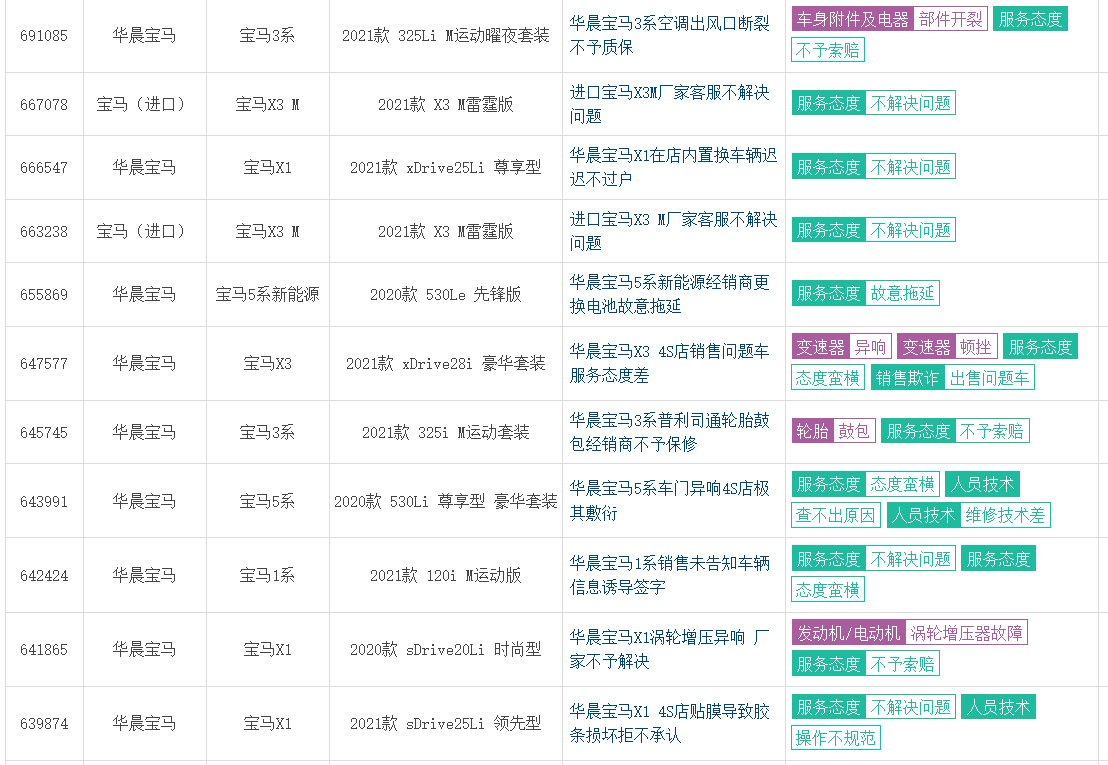
Task: Click complaint ID 639874
Action: 44,723
